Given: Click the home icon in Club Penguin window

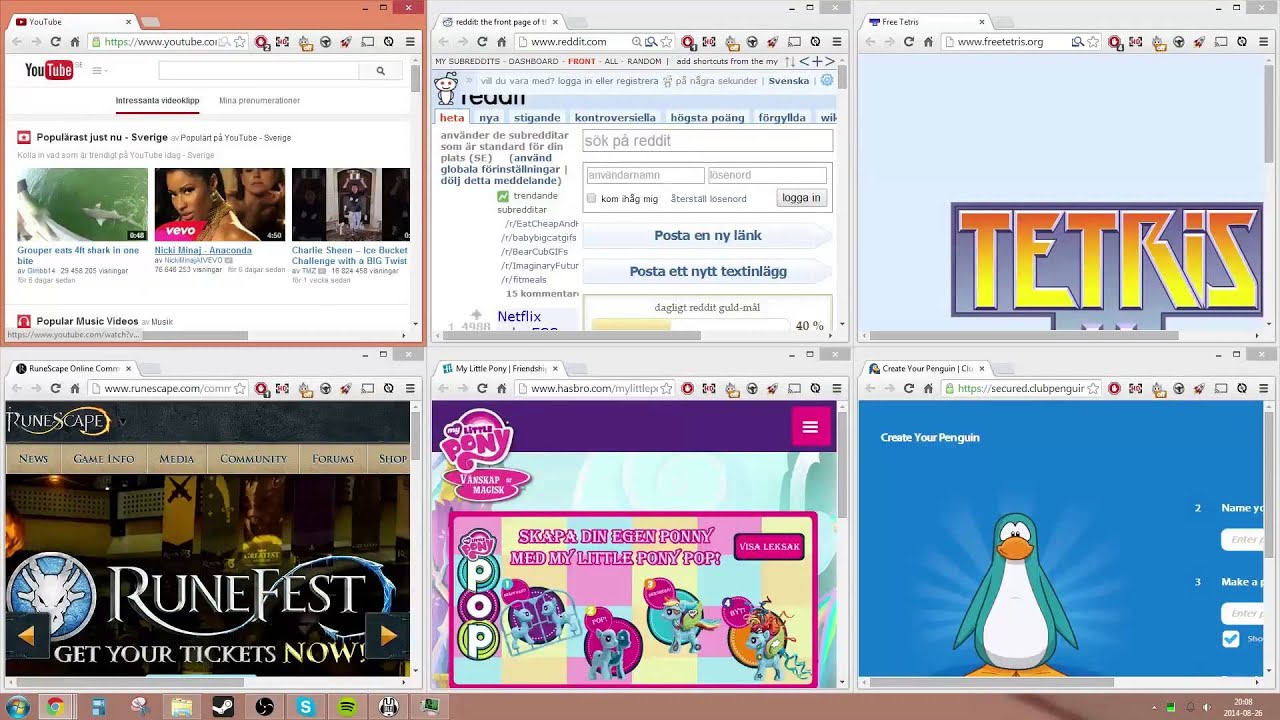Looking at the screenshot, I should click(929, 388).
